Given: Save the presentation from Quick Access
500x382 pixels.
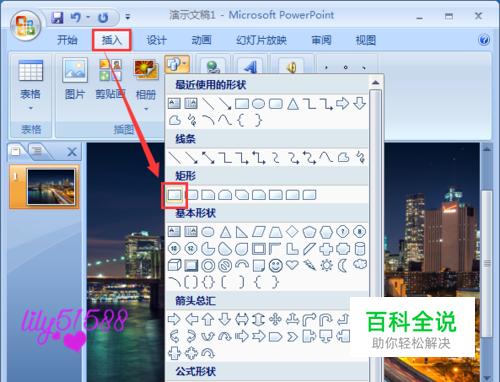Looking at the screenshot, I should coord(58,17).
